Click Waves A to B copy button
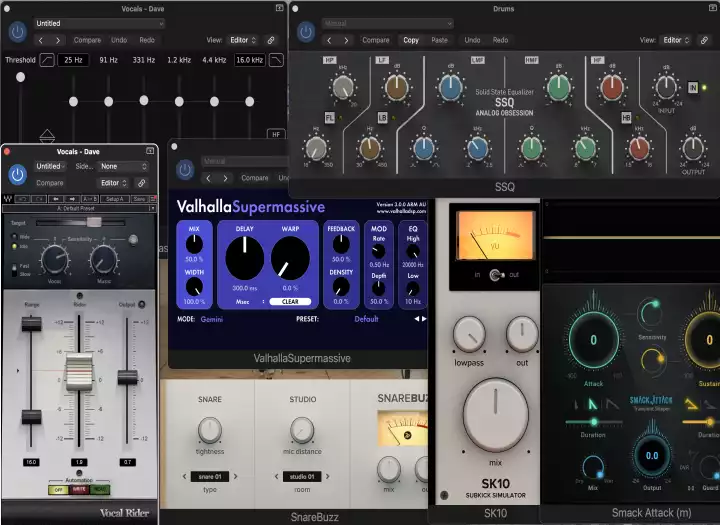 click(90, 199)
